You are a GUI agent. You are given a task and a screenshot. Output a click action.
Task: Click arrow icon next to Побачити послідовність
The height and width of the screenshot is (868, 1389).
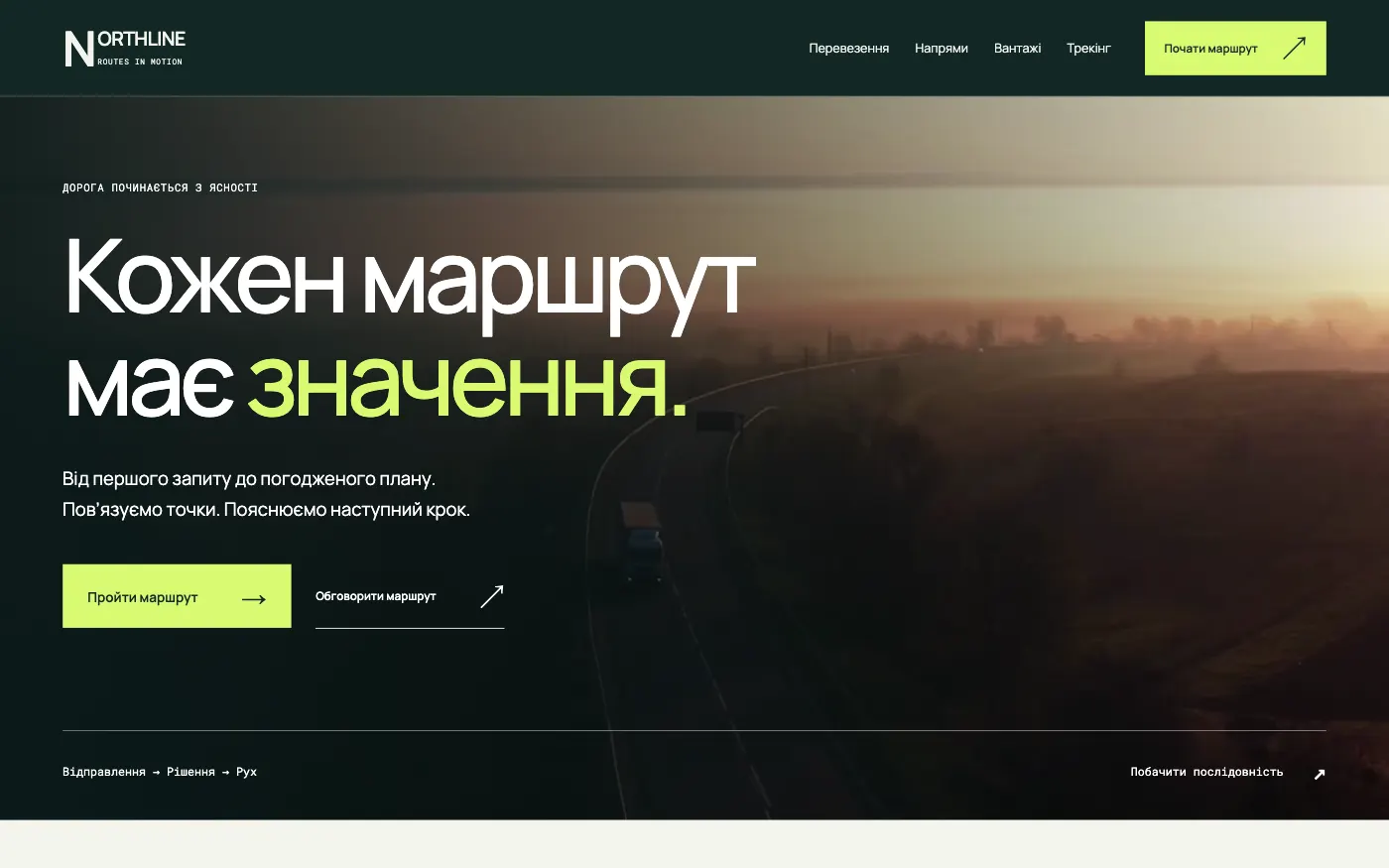click(1319, 774)
